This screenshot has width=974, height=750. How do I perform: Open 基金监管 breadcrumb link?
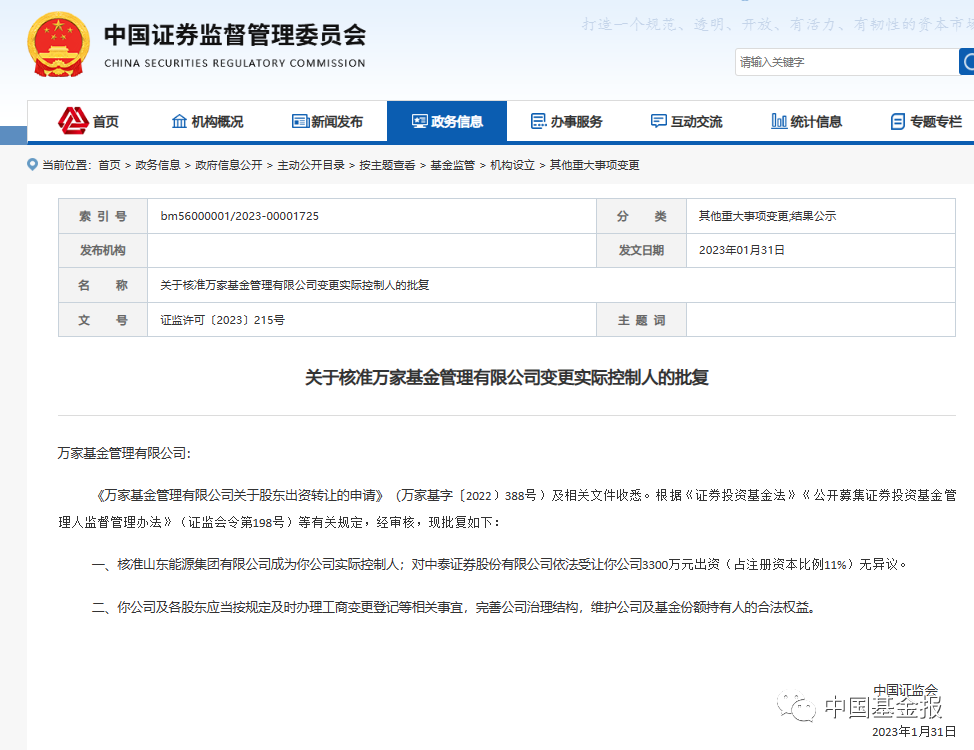(452, 165)
